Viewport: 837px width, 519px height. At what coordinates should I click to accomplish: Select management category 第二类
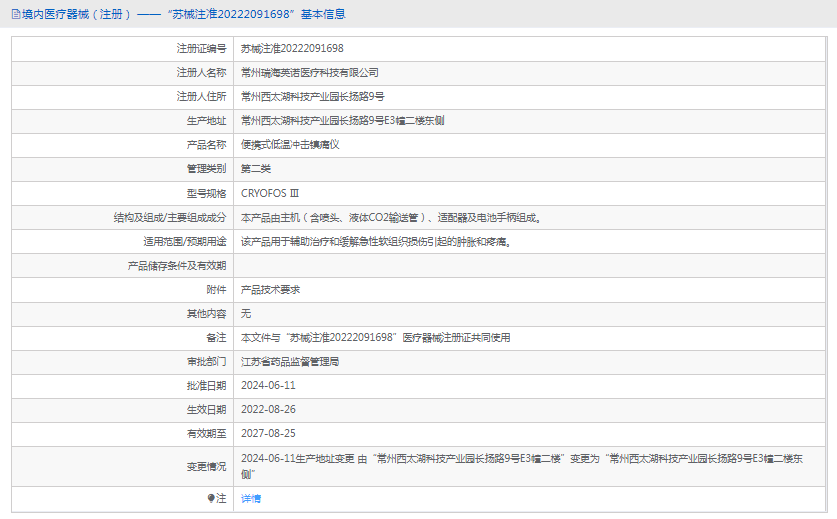pyautogui.click(x=256, y=169)
